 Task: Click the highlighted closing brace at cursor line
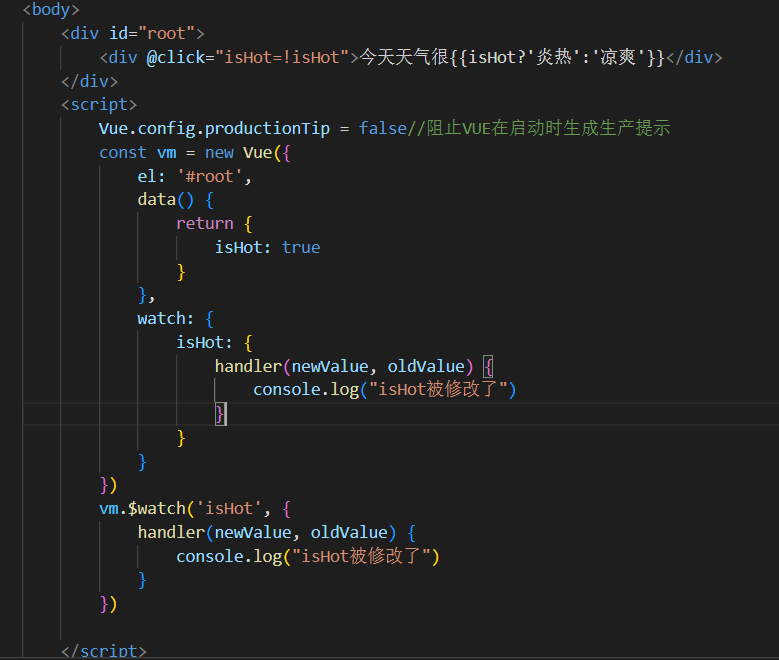(x=220, y=413)
